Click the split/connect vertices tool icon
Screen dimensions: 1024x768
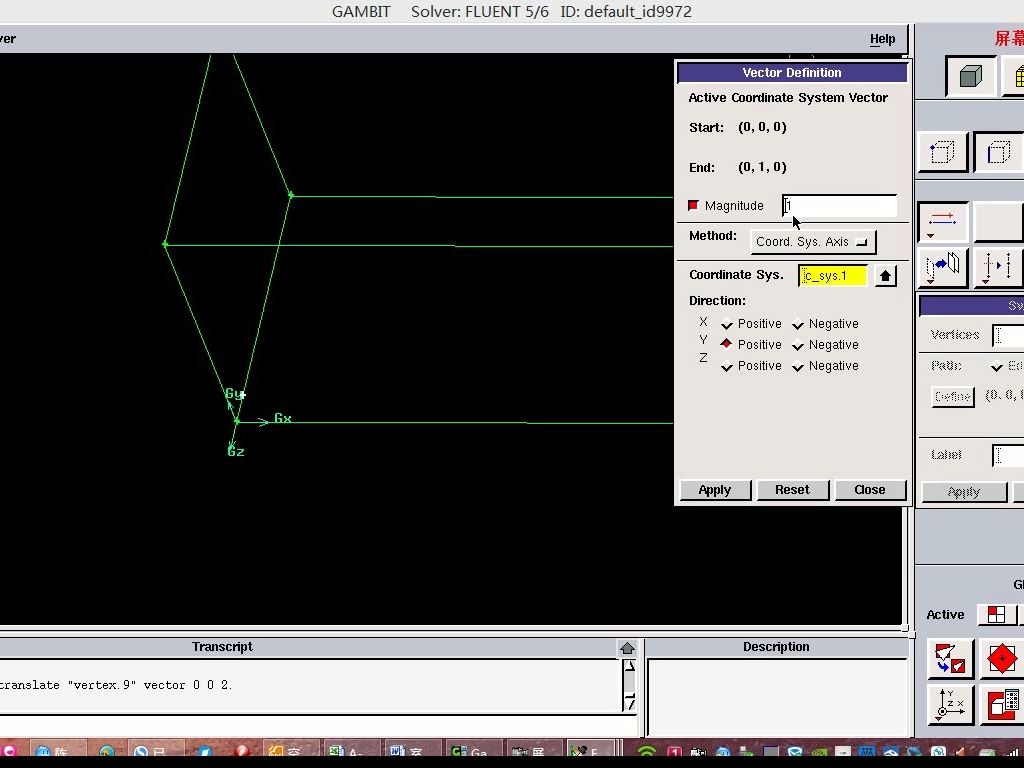pos(998,267)
